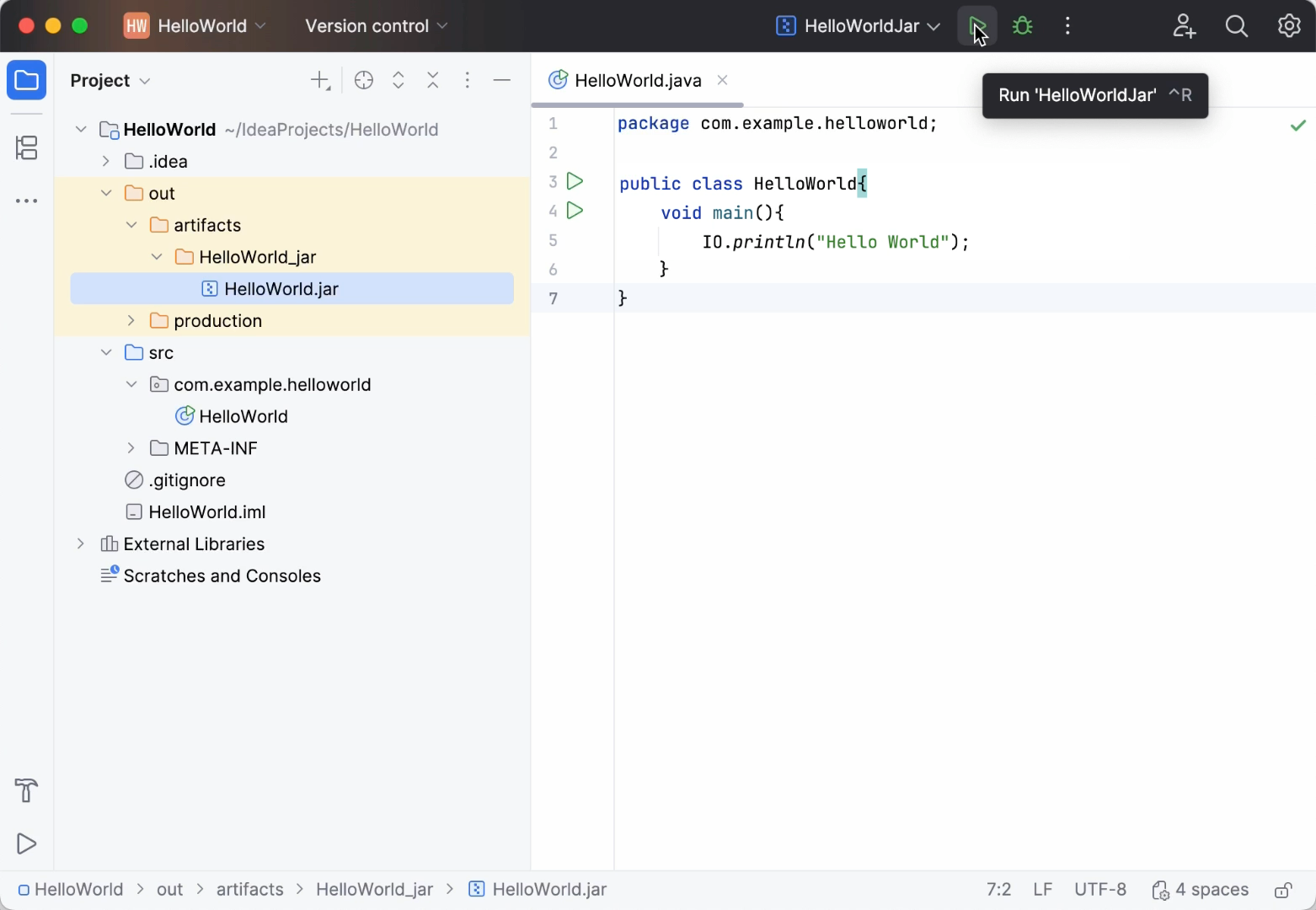Image resolution: width=1316 pixels, height=910 pixels.
Task: Expand the META-INF folder
Action: point(131,447)
